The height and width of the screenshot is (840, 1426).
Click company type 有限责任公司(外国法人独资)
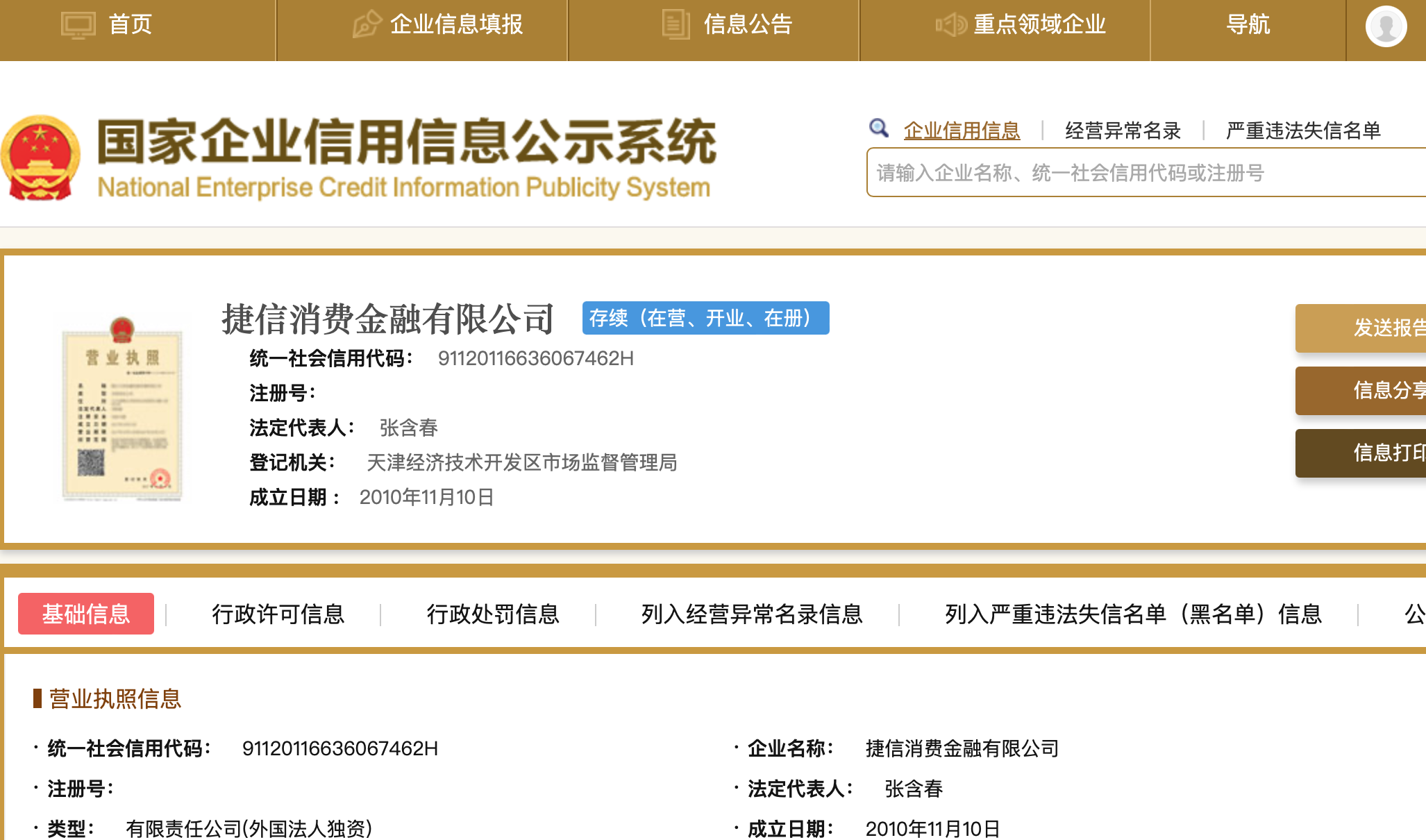click(x=249, y=829)
